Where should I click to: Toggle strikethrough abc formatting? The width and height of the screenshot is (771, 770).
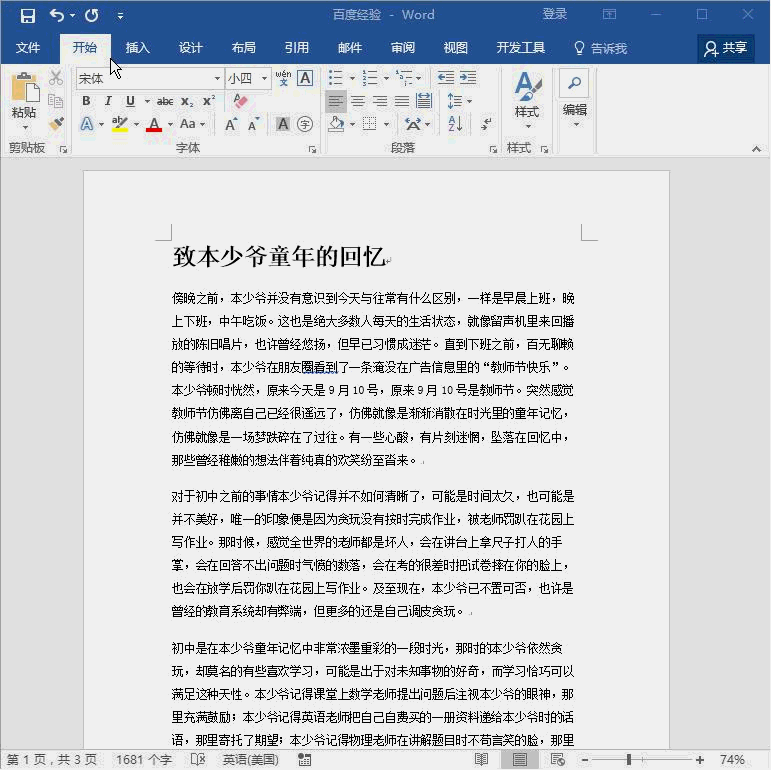tap(165, 101)
